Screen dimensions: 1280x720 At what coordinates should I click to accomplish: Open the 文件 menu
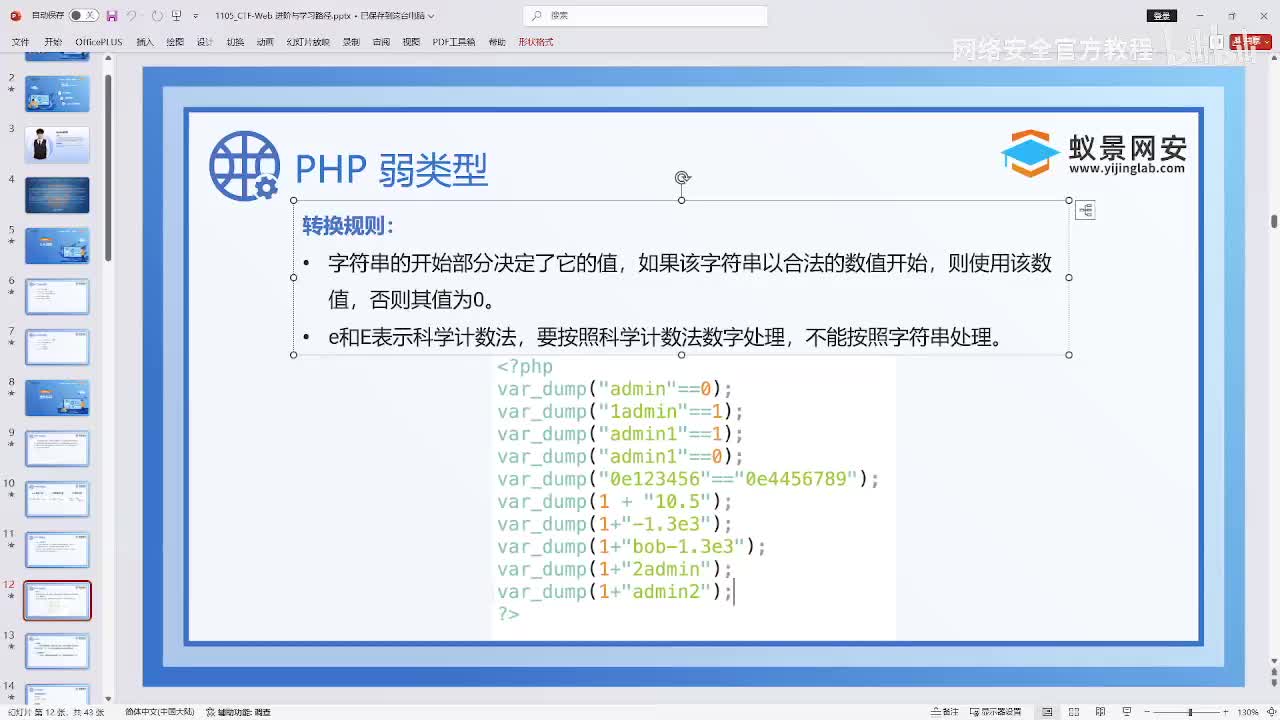(x=20, y=42)
